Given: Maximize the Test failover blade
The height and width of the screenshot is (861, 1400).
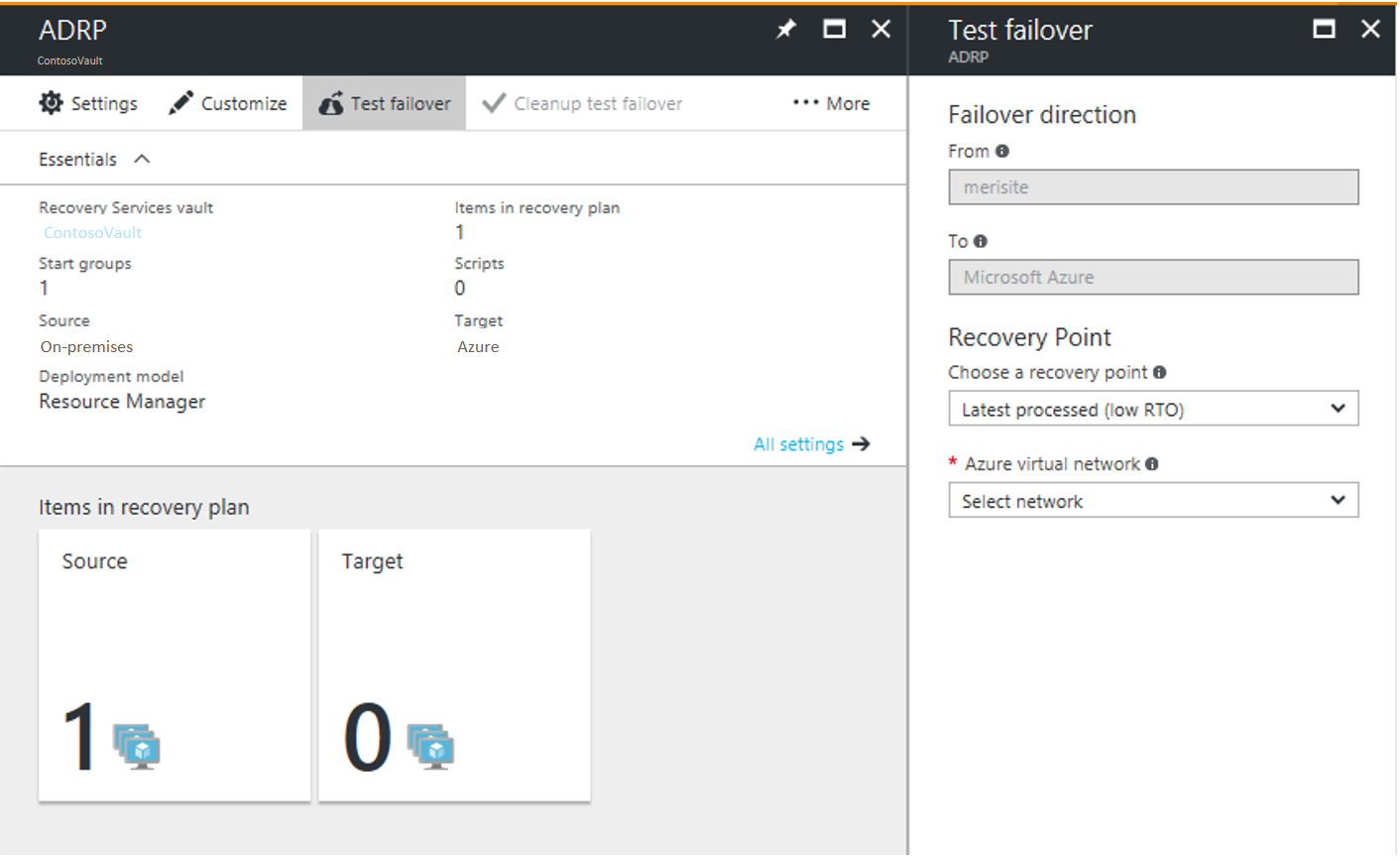Looking at the screenshot, I should pyautogui.click(x=1324, y=29).
